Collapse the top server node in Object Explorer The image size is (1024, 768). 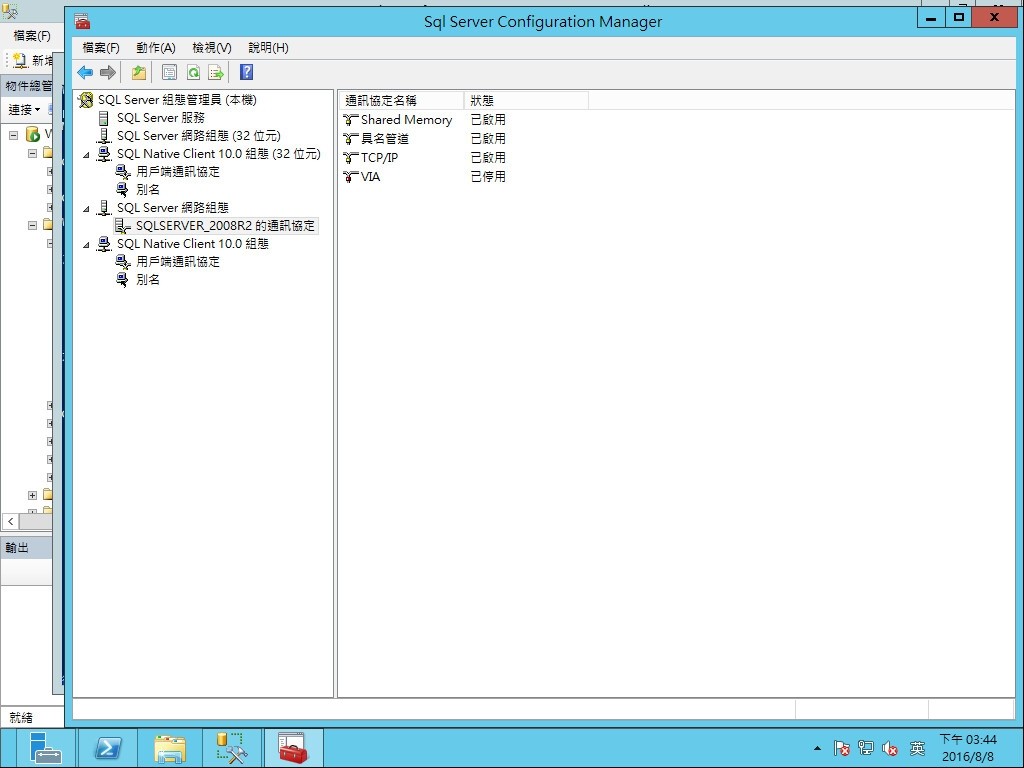[13, 135]
